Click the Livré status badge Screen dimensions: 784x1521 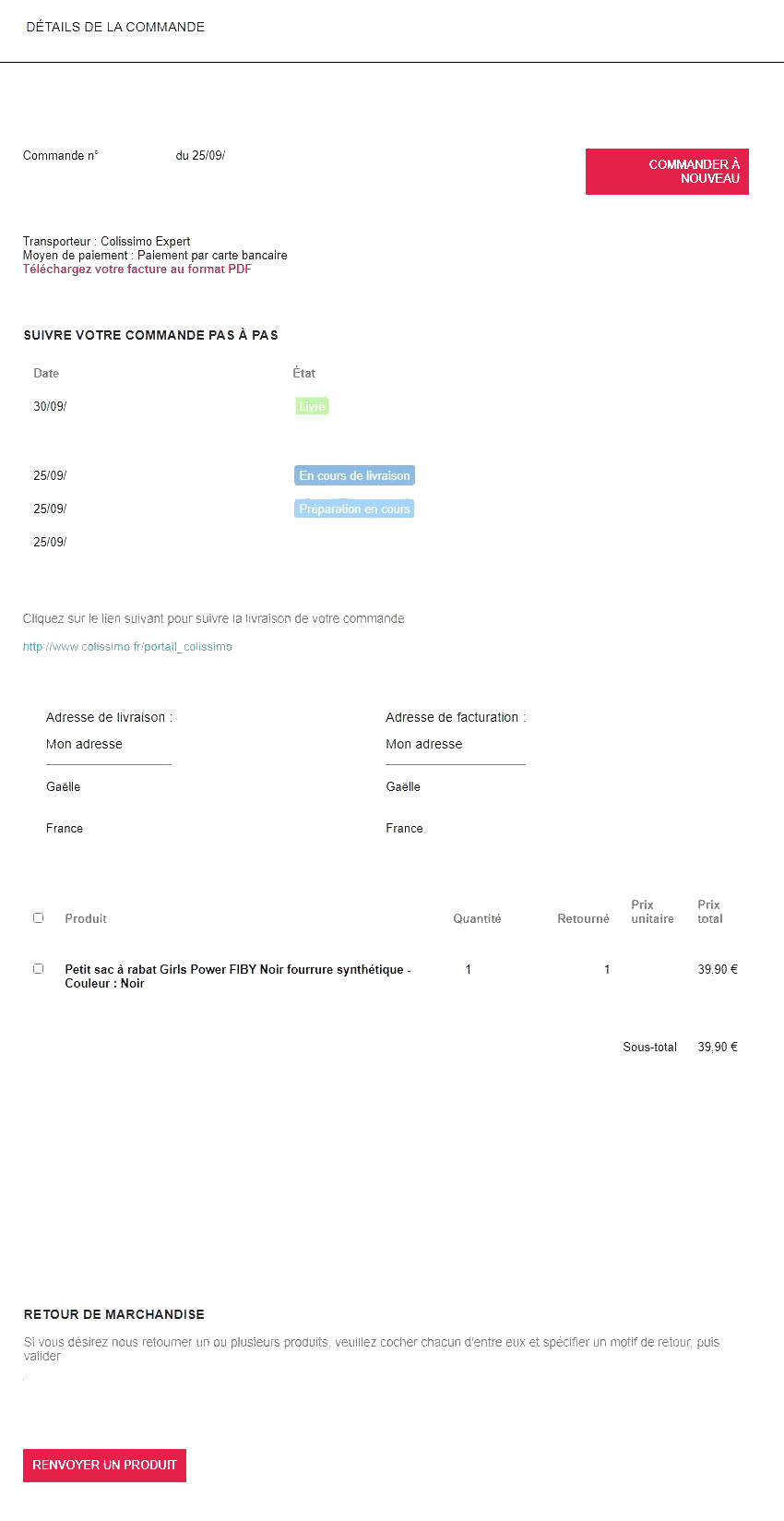tap(312, 406)
